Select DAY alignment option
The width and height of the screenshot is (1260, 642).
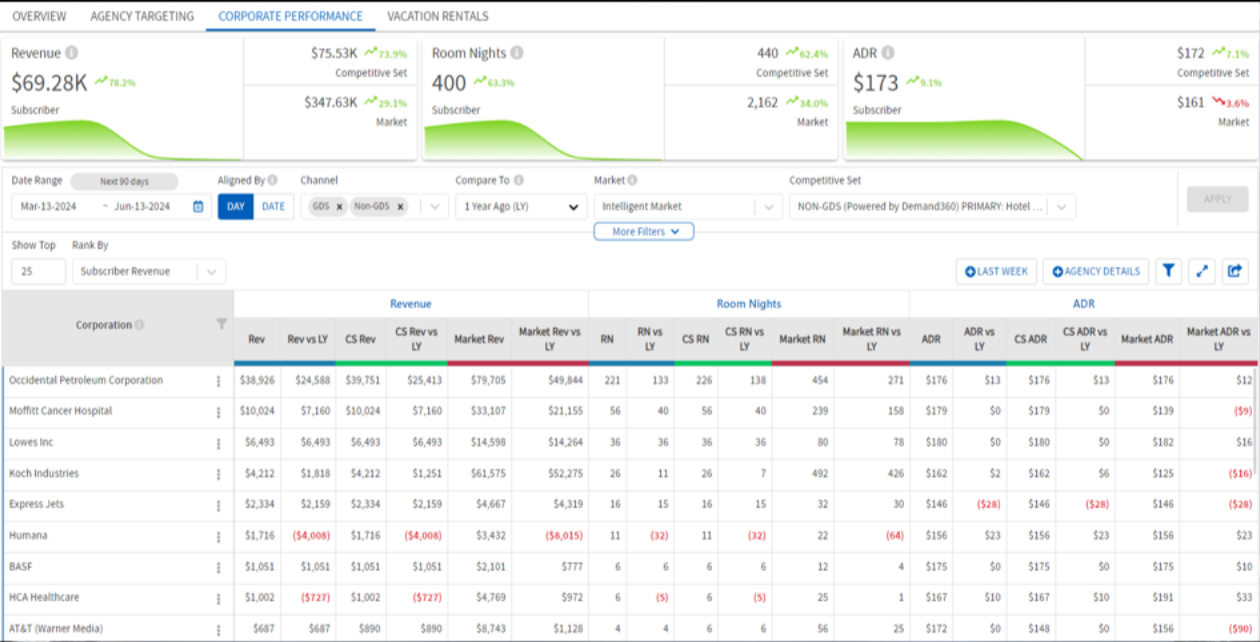235,207
